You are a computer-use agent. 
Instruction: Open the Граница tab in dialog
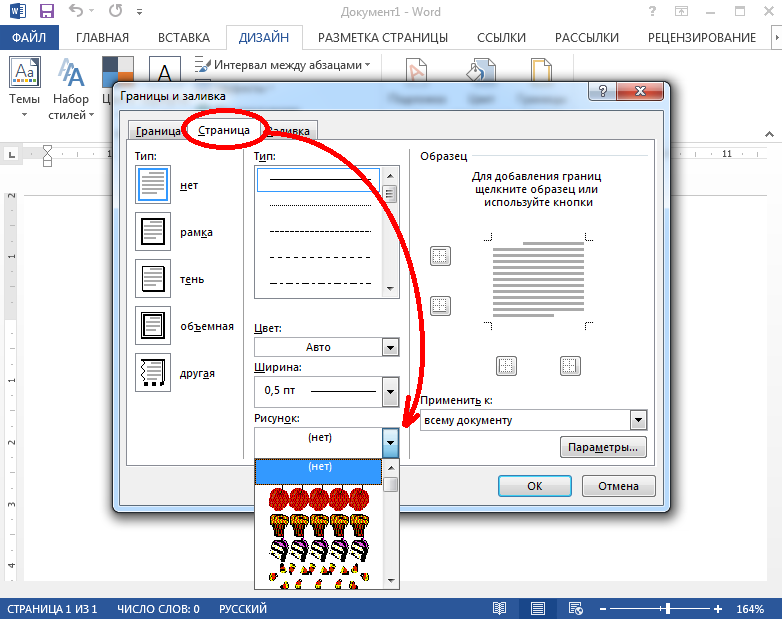click(157, 131)
